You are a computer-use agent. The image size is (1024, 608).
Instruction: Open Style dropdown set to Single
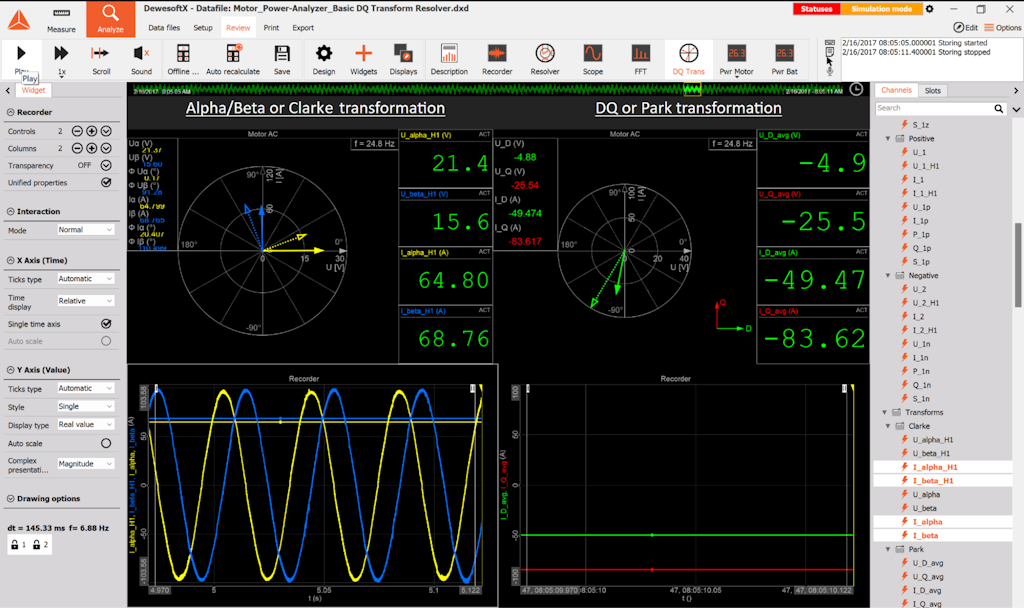[x=86, y=406]
